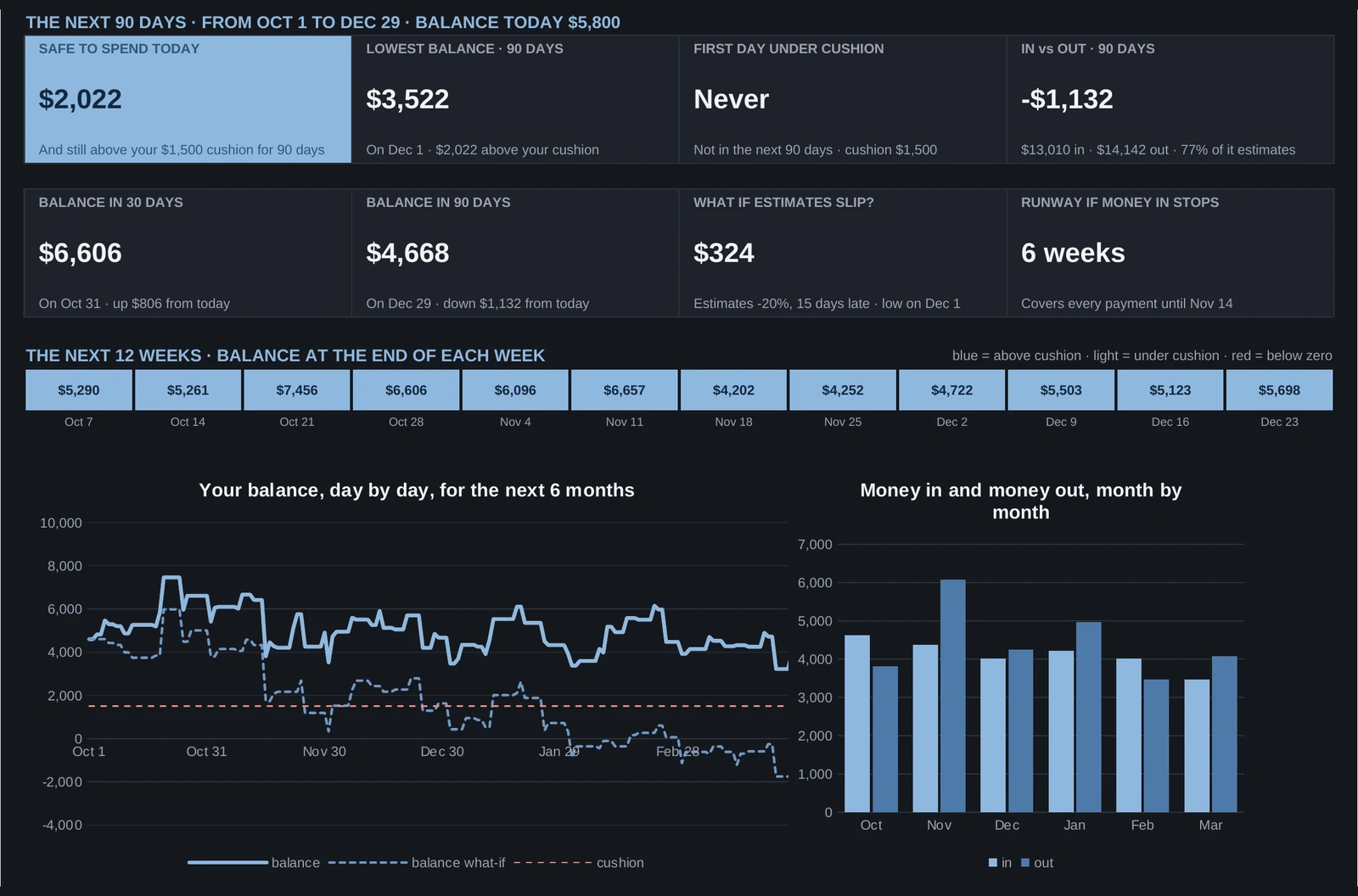Click 'Money in and money out' chart title
The image size is (1358, 896).
click(x=1020, y=501)
